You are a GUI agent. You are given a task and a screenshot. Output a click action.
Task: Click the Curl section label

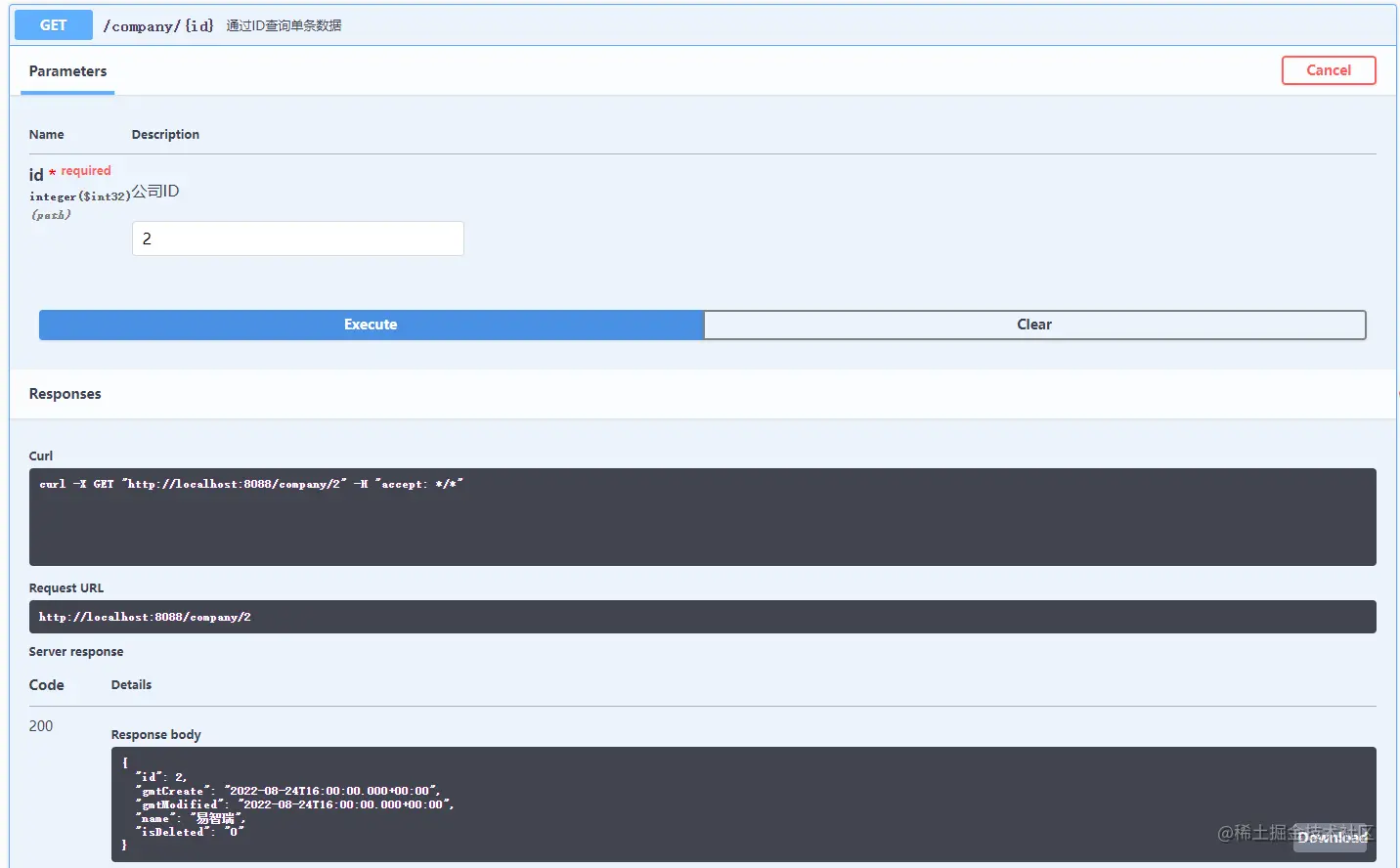(41, 456)
